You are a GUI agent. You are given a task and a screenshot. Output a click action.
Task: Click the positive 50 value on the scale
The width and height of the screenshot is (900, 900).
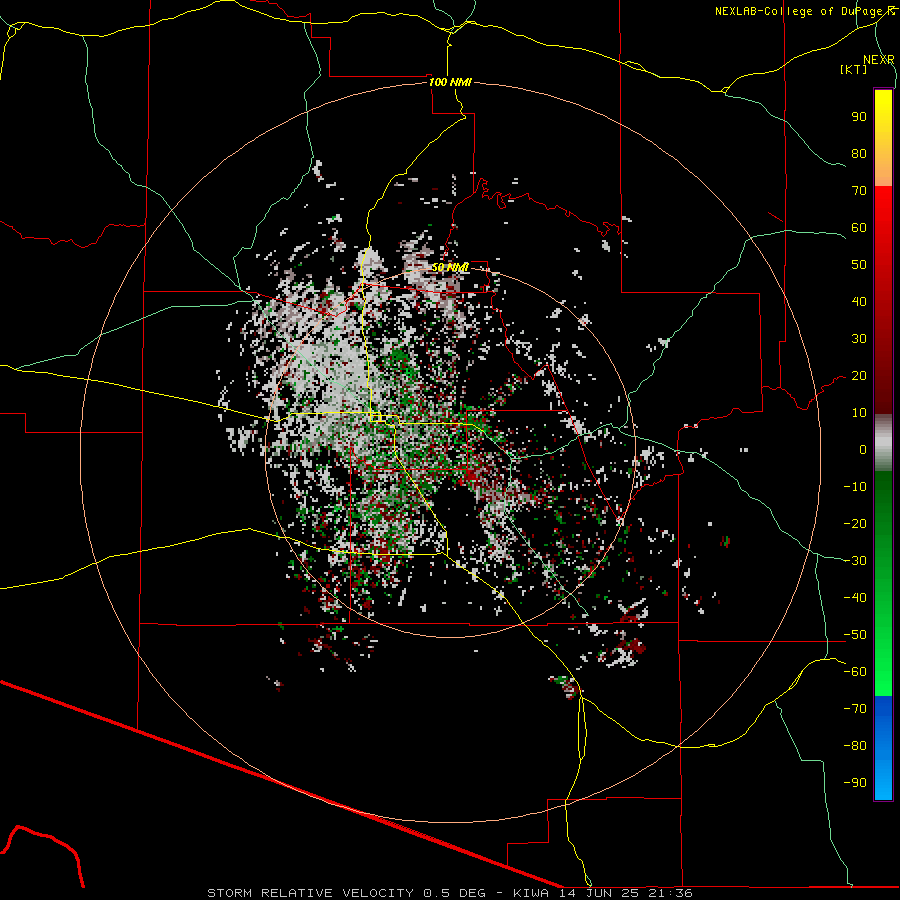[x=859, y=265]
